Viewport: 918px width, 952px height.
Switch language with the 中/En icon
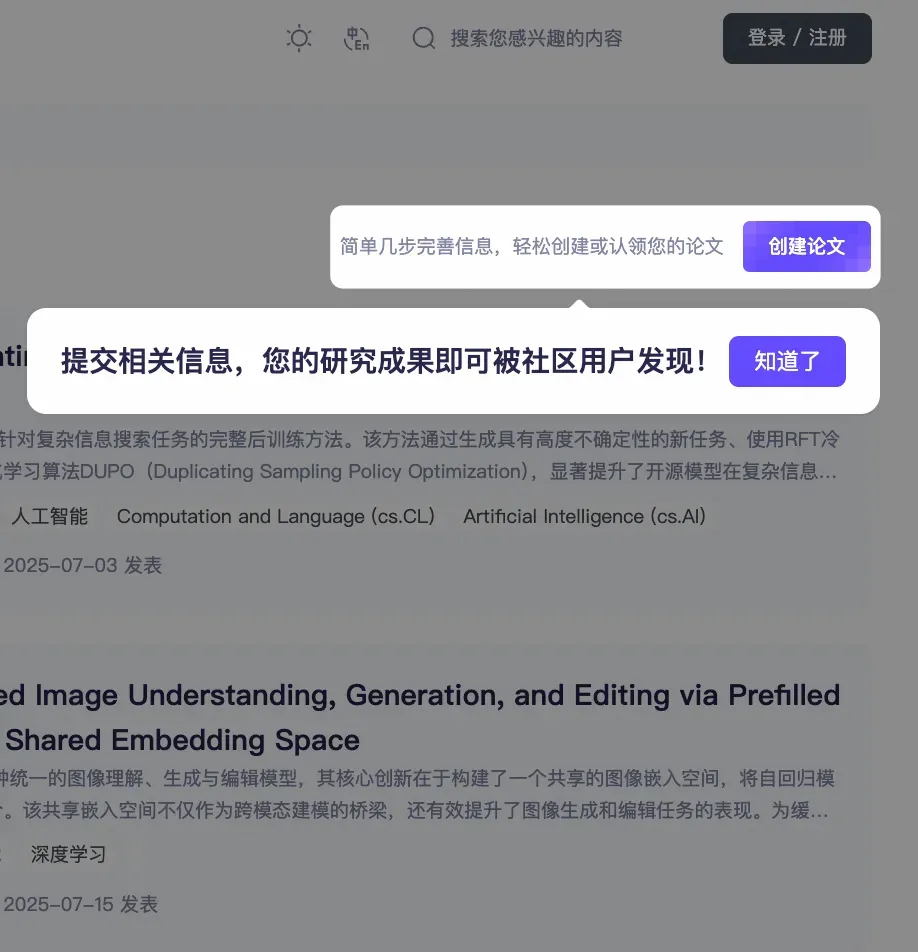(356, 38)
